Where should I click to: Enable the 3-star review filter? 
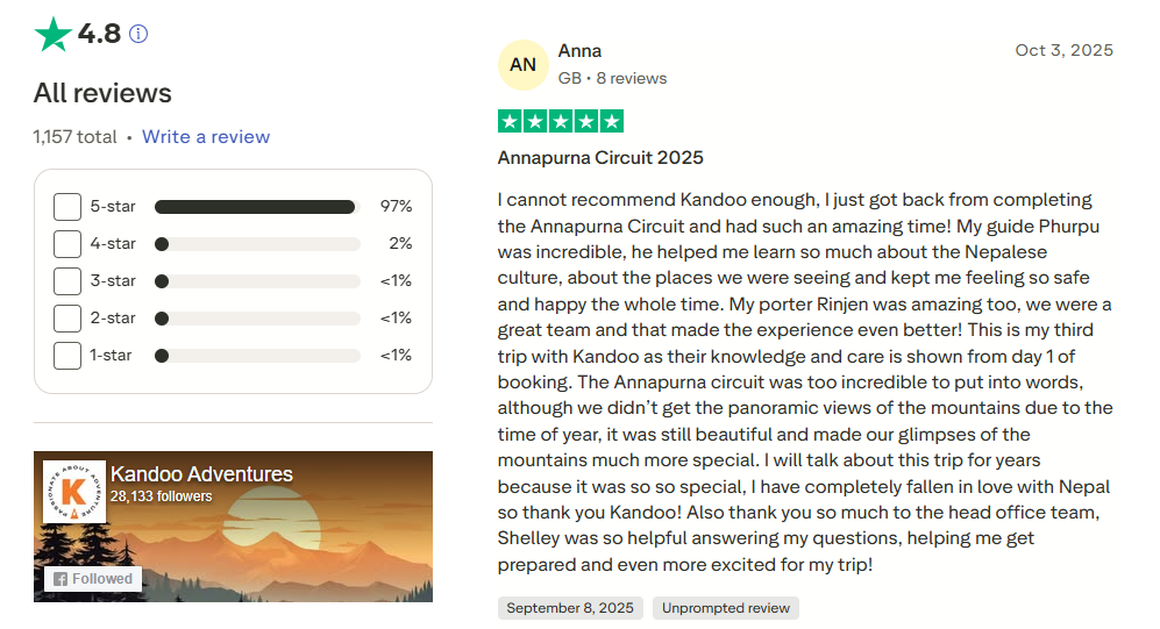coord(67,281)
